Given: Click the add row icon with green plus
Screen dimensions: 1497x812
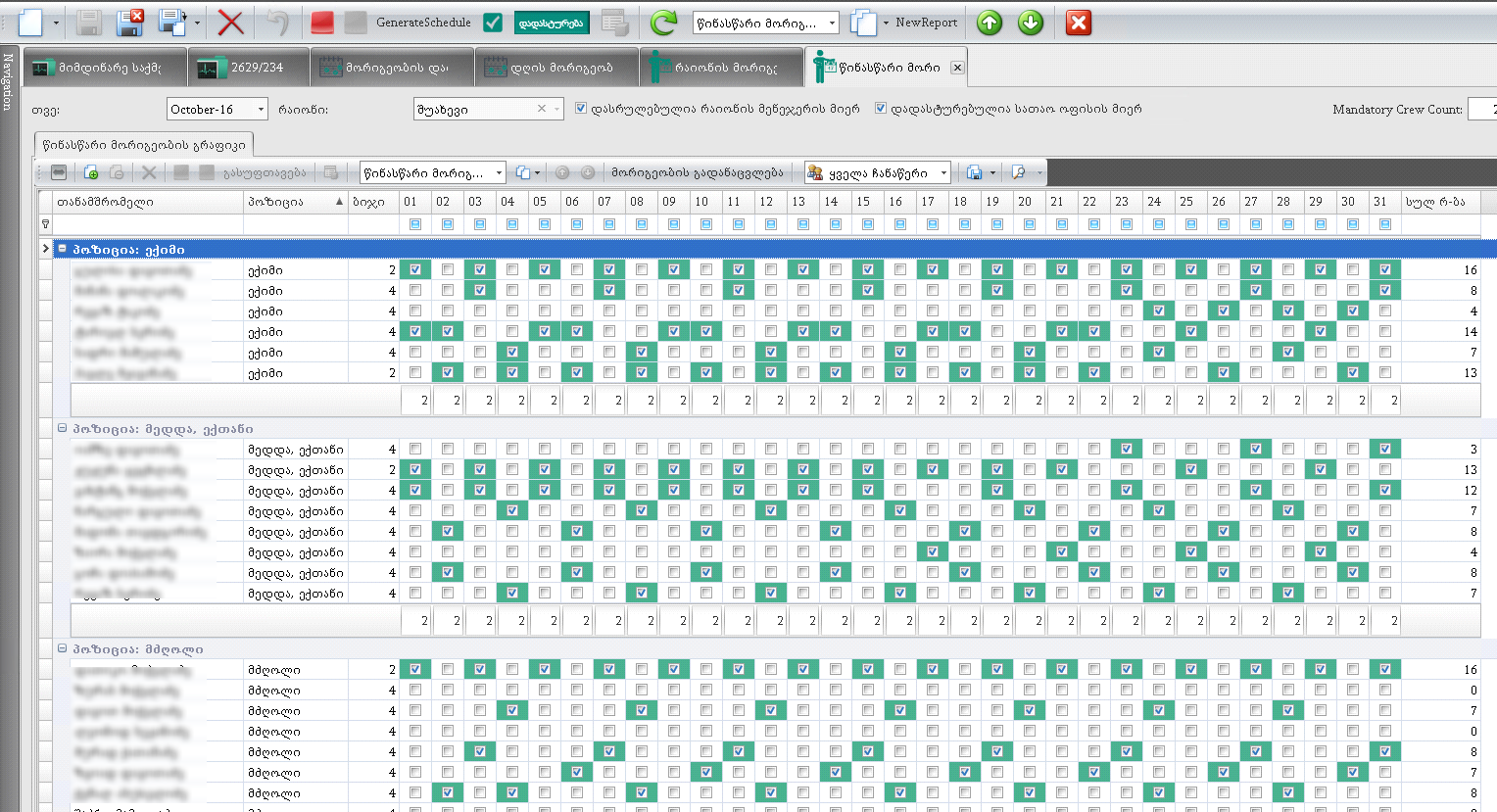Looking at the screenshot, I should click(x=90, y=172).
